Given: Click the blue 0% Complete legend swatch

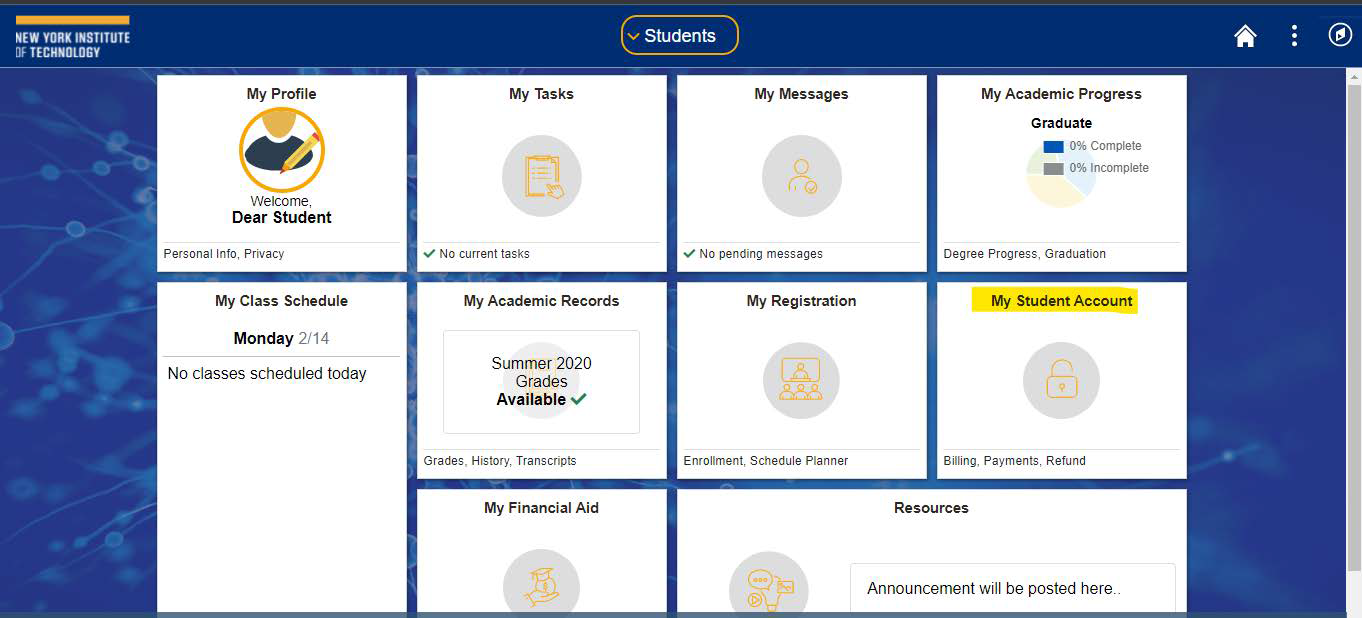Looking at the screenshot, I should click(x=1053, y=147).
